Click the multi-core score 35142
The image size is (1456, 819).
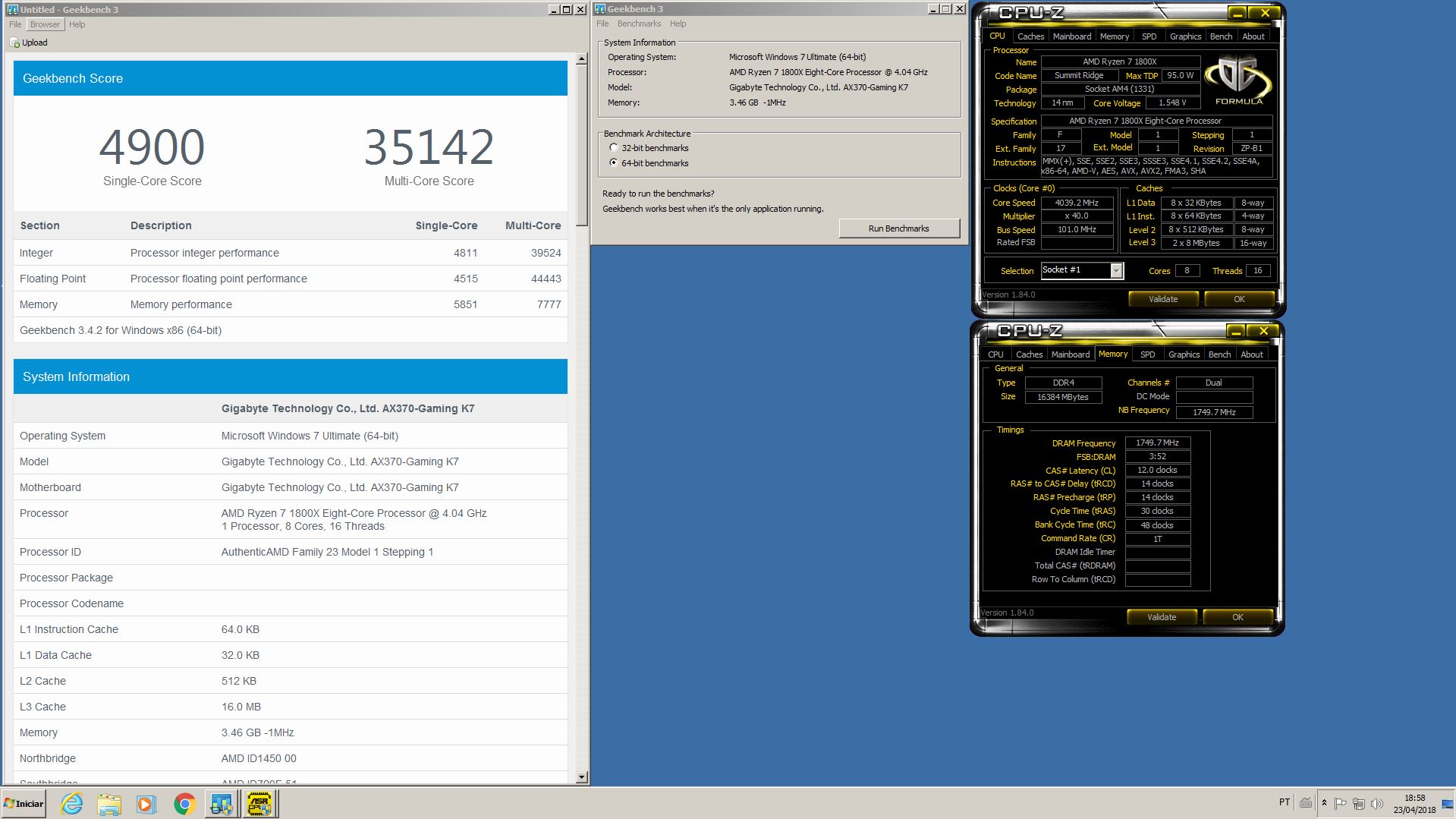pyautogui.click(x=429, y=146)
